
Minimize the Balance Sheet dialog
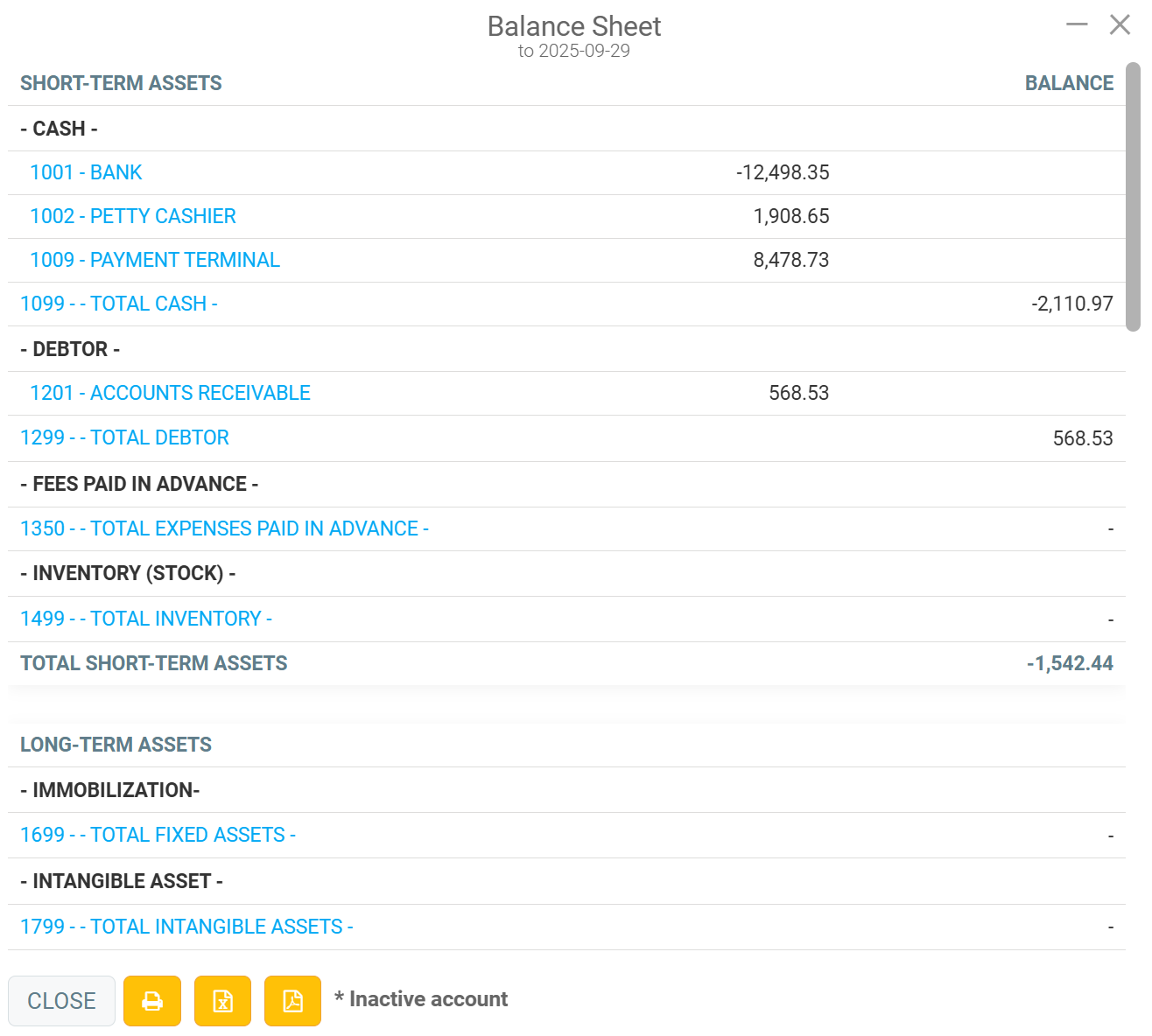[1077, 24]
